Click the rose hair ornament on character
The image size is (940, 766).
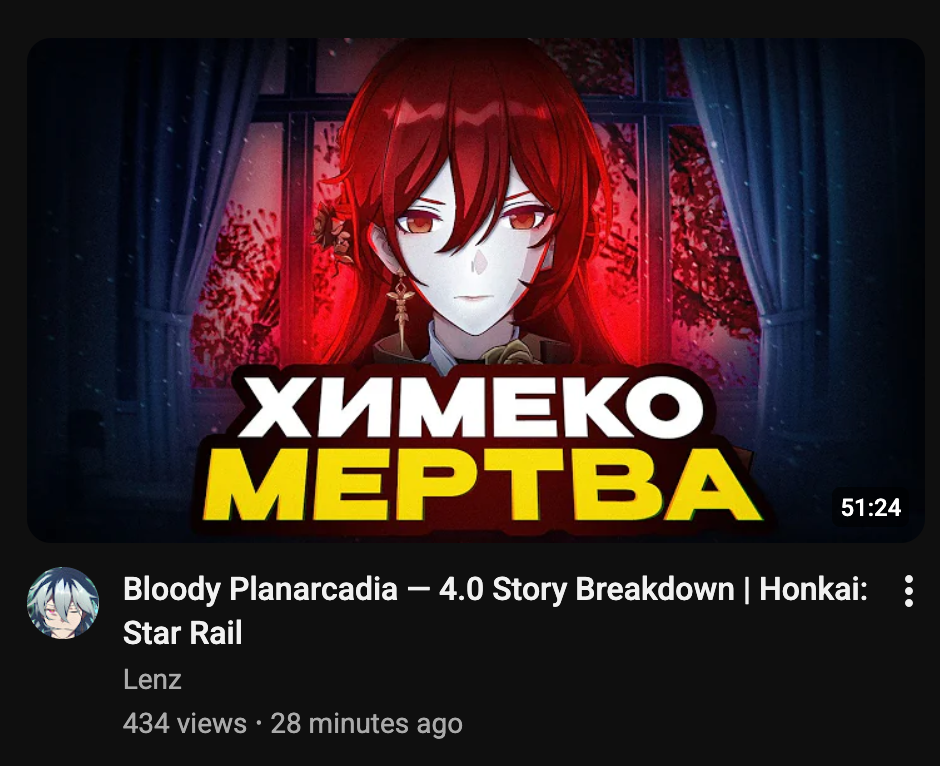[334, 233]
